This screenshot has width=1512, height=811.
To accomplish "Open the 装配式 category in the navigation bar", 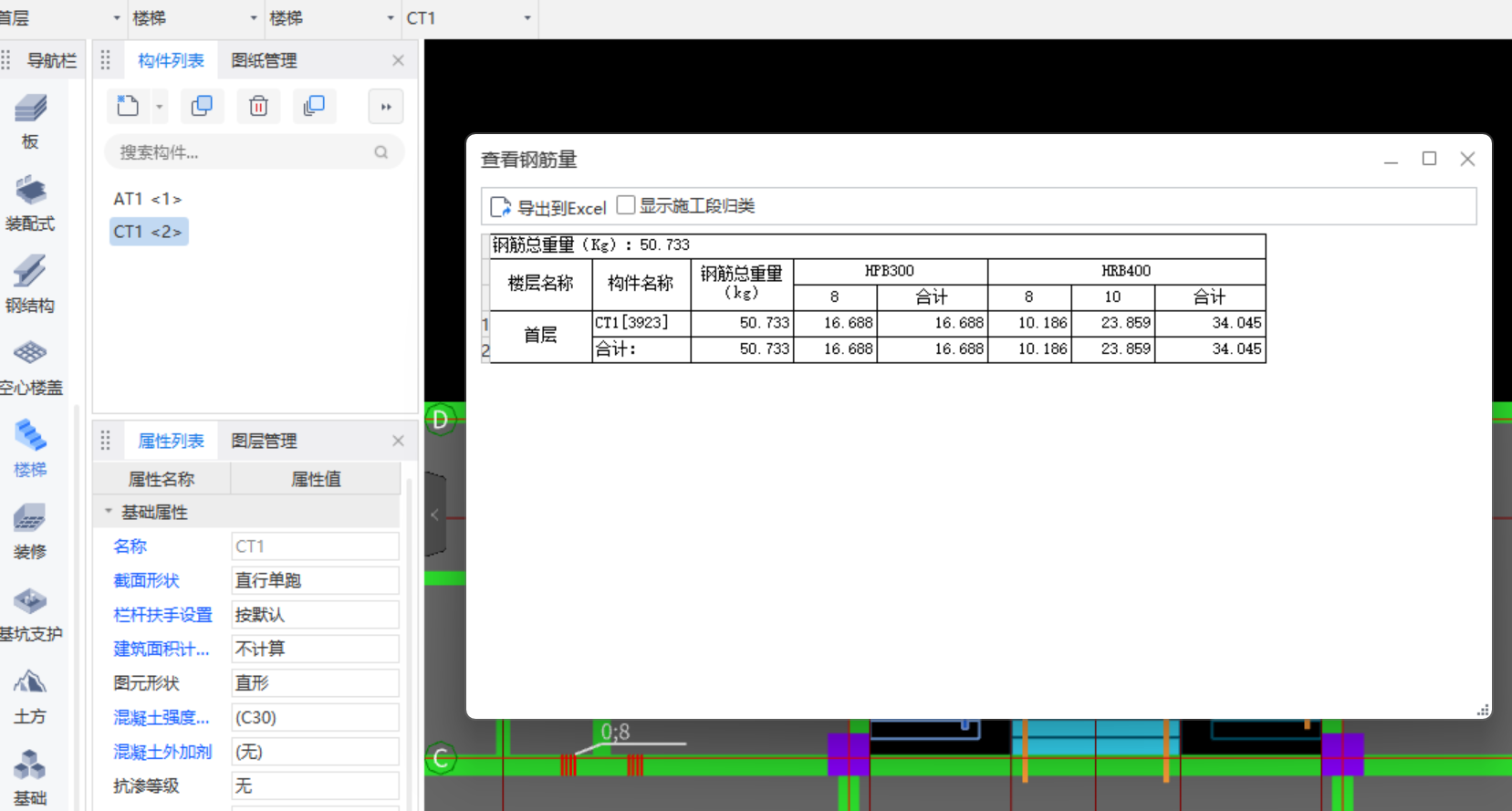I will [x=30, y=203].
